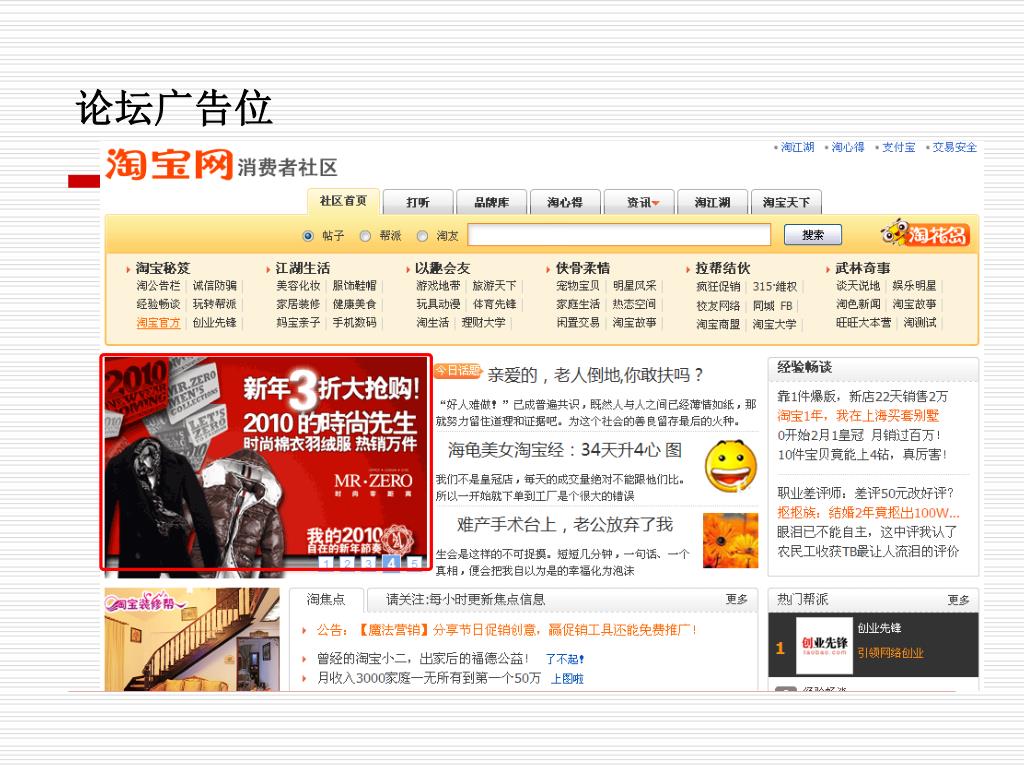Click 更多 in the 热门帮派 header

(x=958, y=600)
